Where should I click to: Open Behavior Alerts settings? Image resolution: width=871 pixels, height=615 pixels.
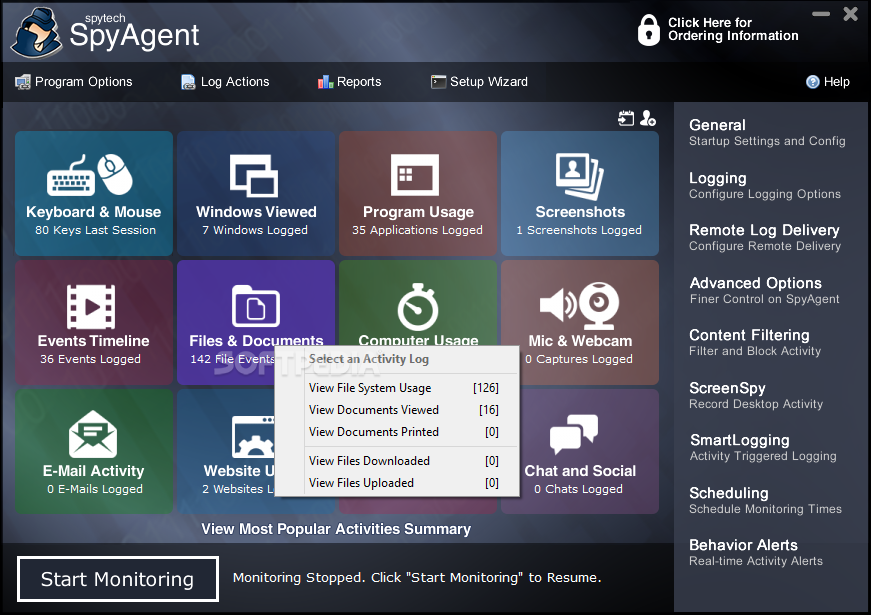tap(756, 552)
